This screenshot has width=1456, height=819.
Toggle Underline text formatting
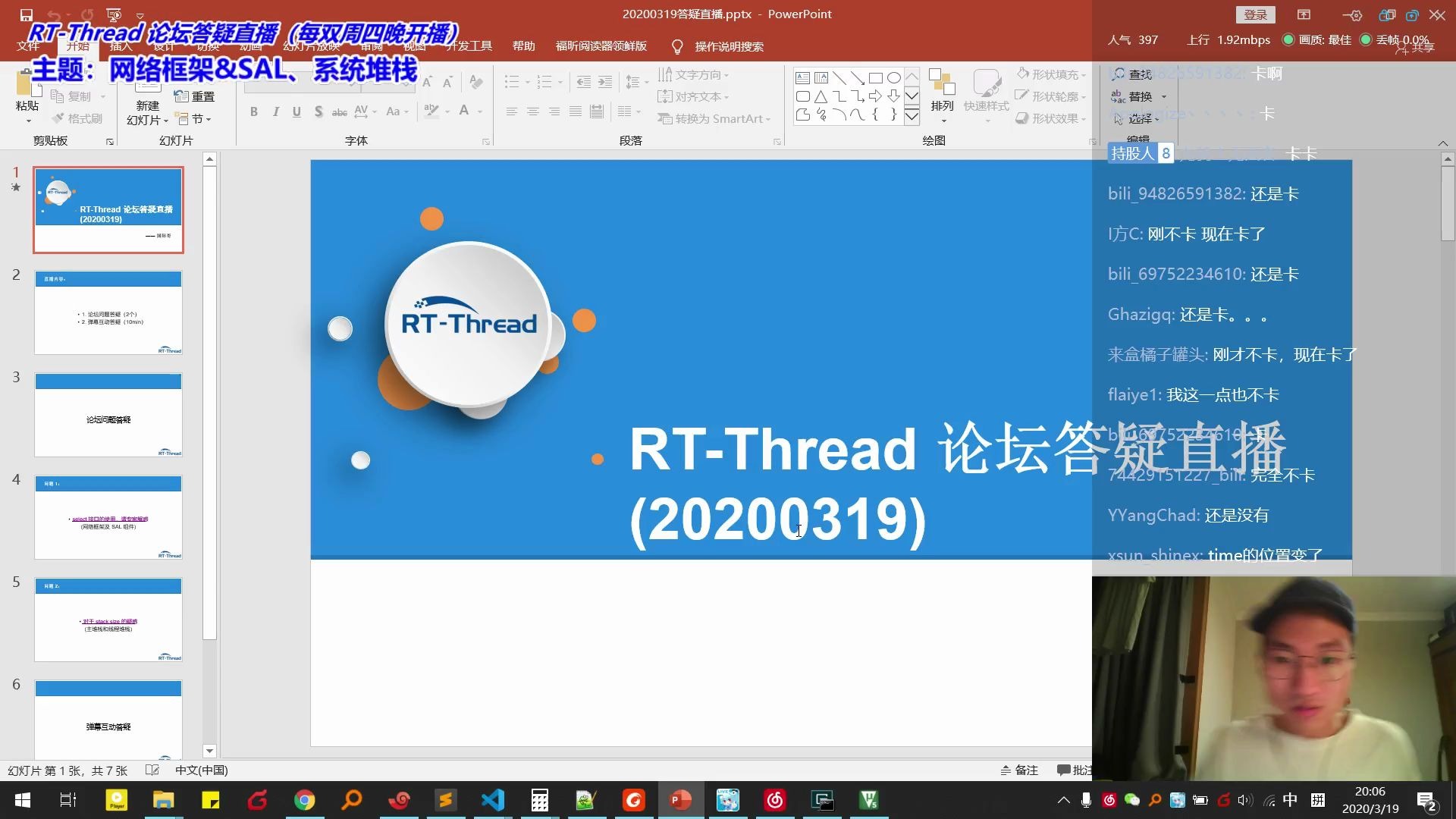[297, 111]
